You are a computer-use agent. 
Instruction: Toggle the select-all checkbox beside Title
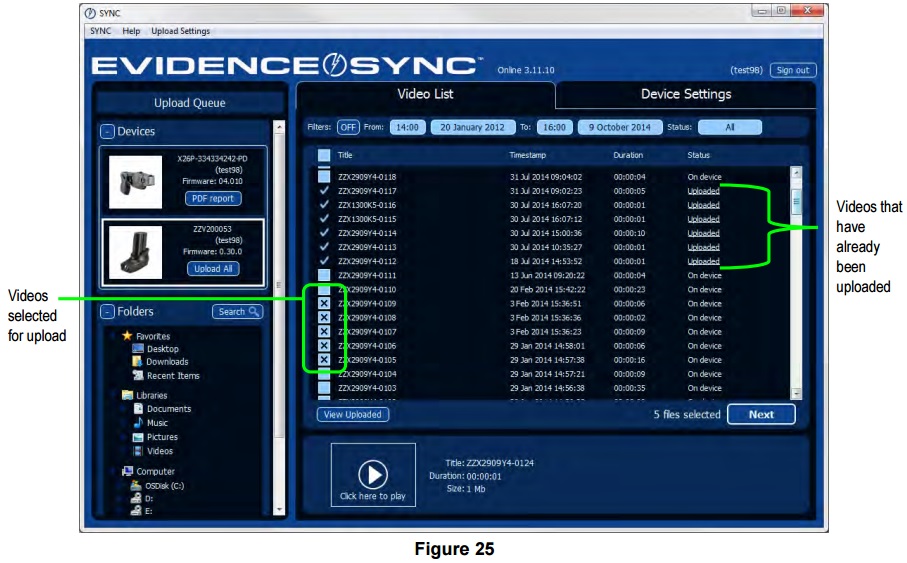pos(323,155)
